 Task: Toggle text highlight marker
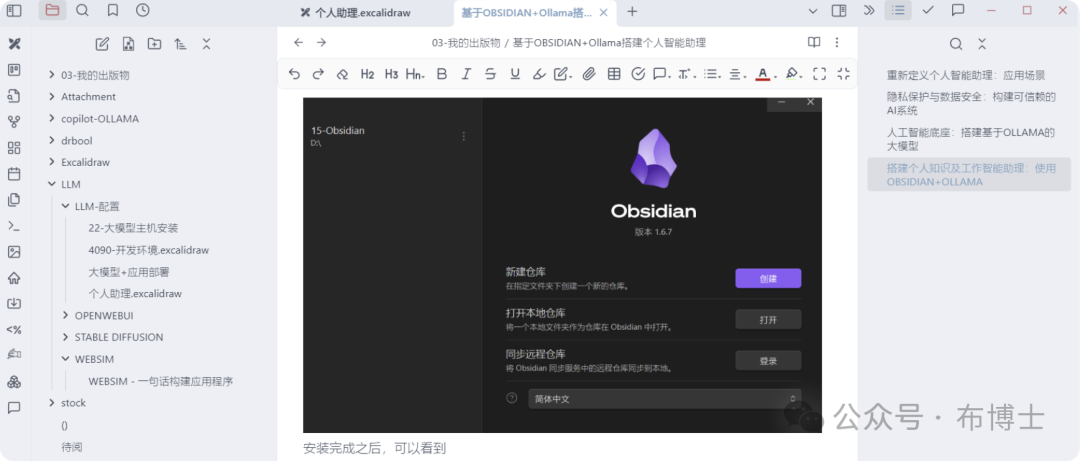tap(539, 74)
